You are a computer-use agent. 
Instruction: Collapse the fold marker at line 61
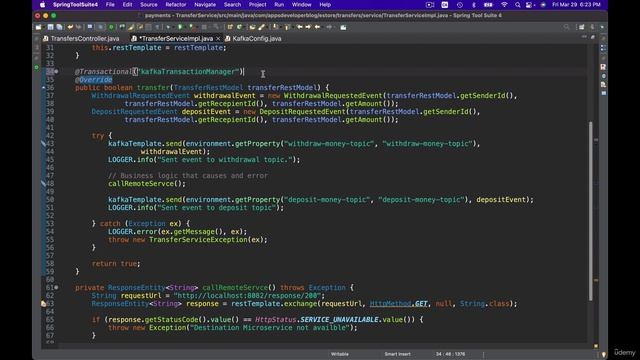(56, 288)
